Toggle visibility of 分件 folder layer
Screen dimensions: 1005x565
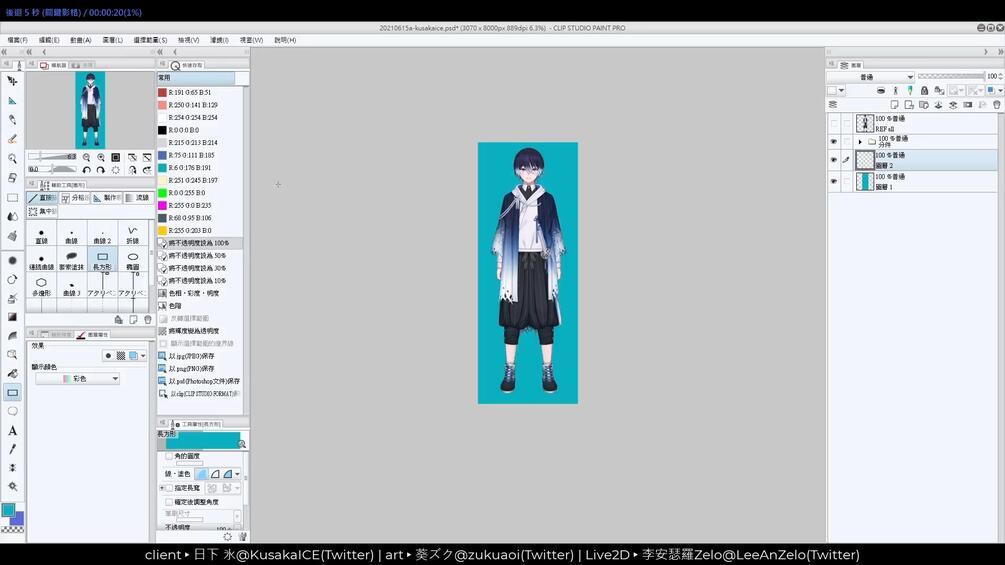[833, 142]
